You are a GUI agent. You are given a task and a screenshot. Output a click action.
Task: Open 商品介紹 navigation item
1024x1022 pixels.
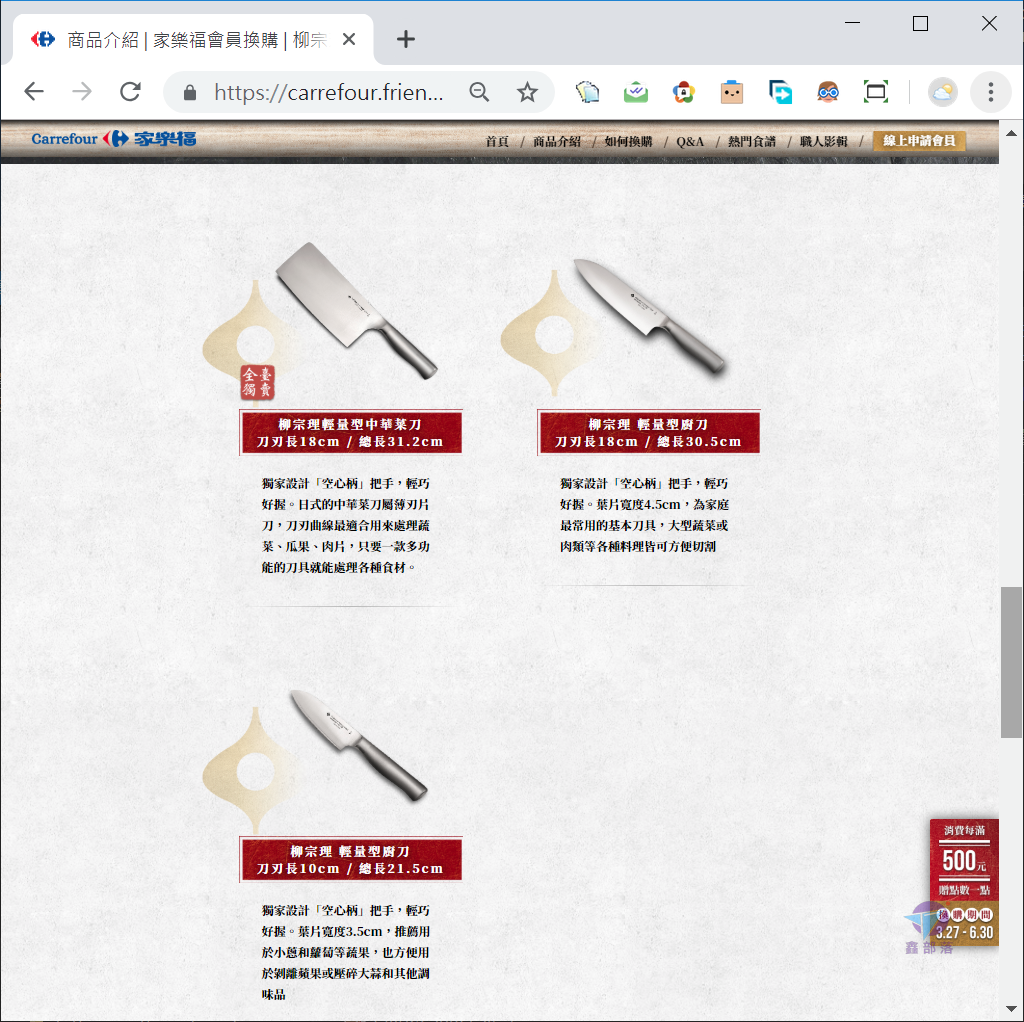[x=556, y=141]
